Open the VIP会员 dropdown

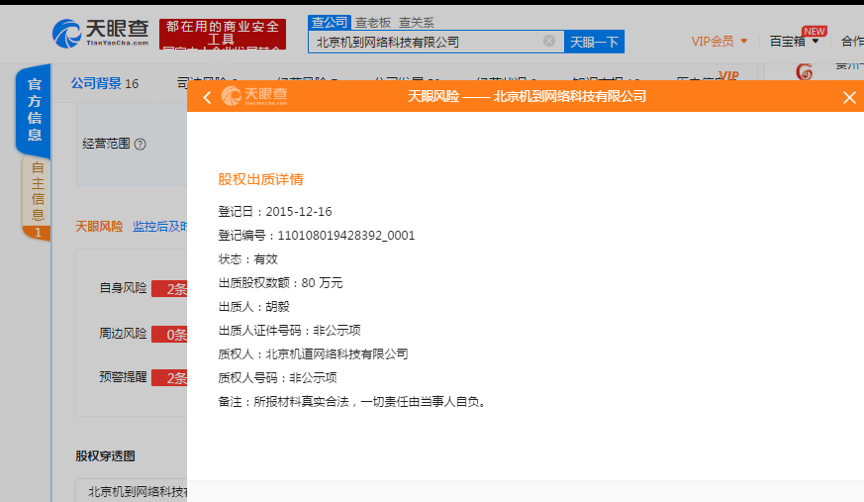tap(719, 41)
